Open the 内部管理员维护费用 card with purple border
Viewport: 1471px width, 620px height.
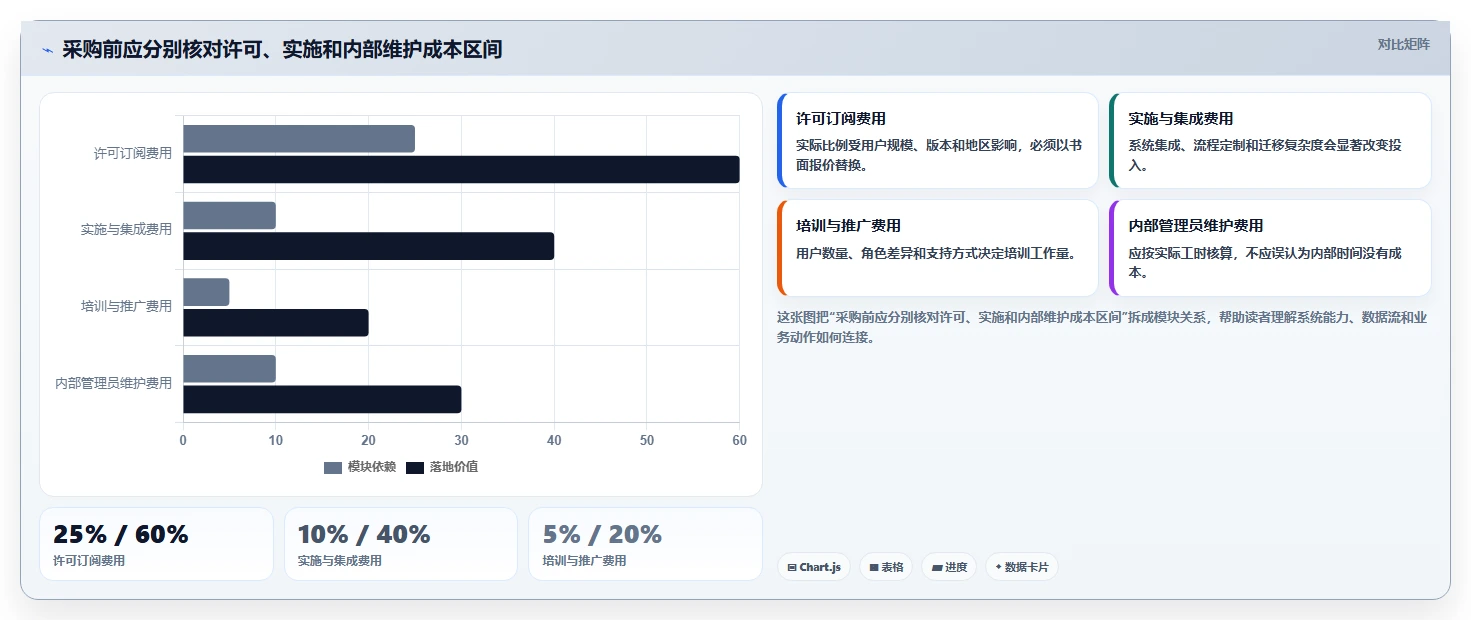pos(1270,248)
